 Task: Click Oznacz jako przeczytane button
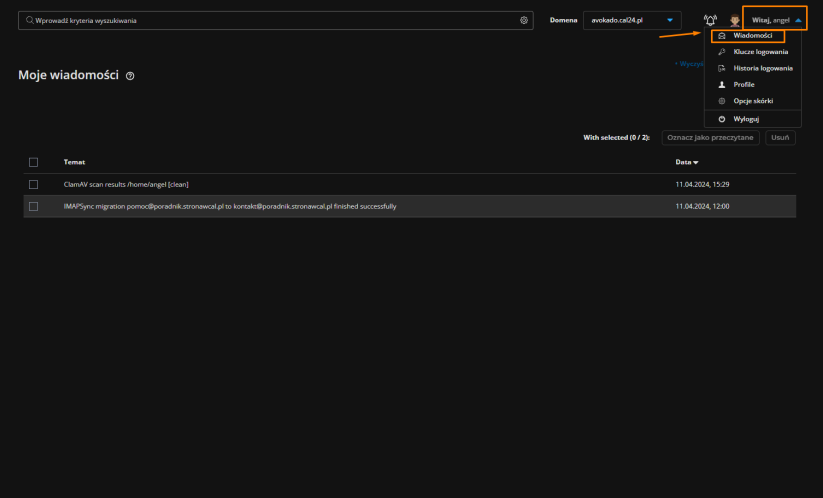(x=710, y=137)
